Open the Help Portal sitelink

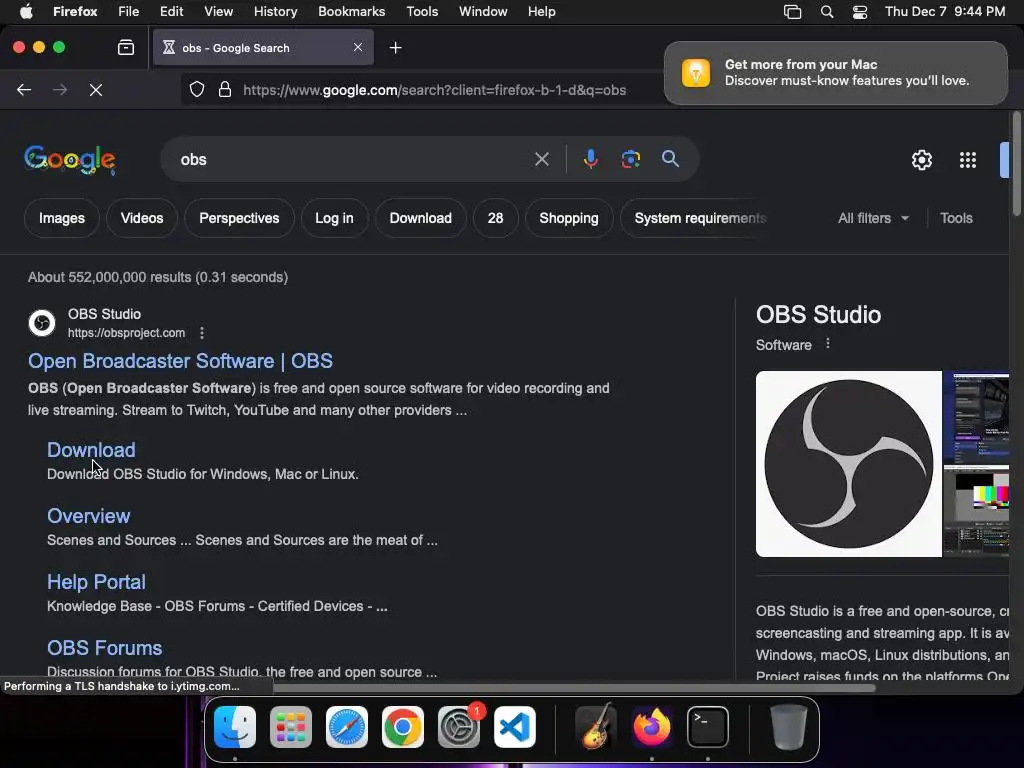click(x=96, y=582)
